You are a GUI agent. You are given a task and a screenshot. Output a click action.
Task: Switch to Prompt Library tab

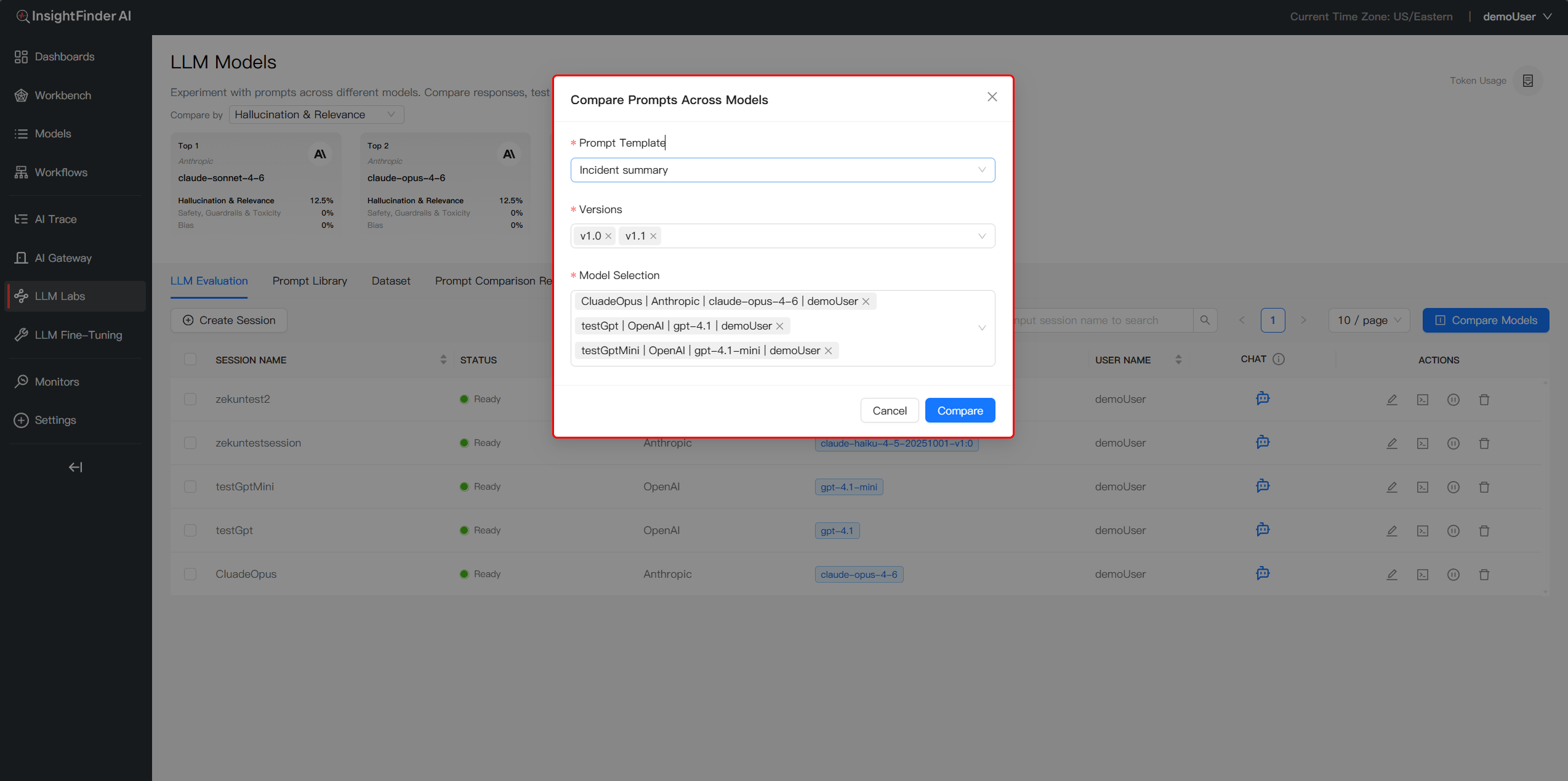click(x=310, y=281)
